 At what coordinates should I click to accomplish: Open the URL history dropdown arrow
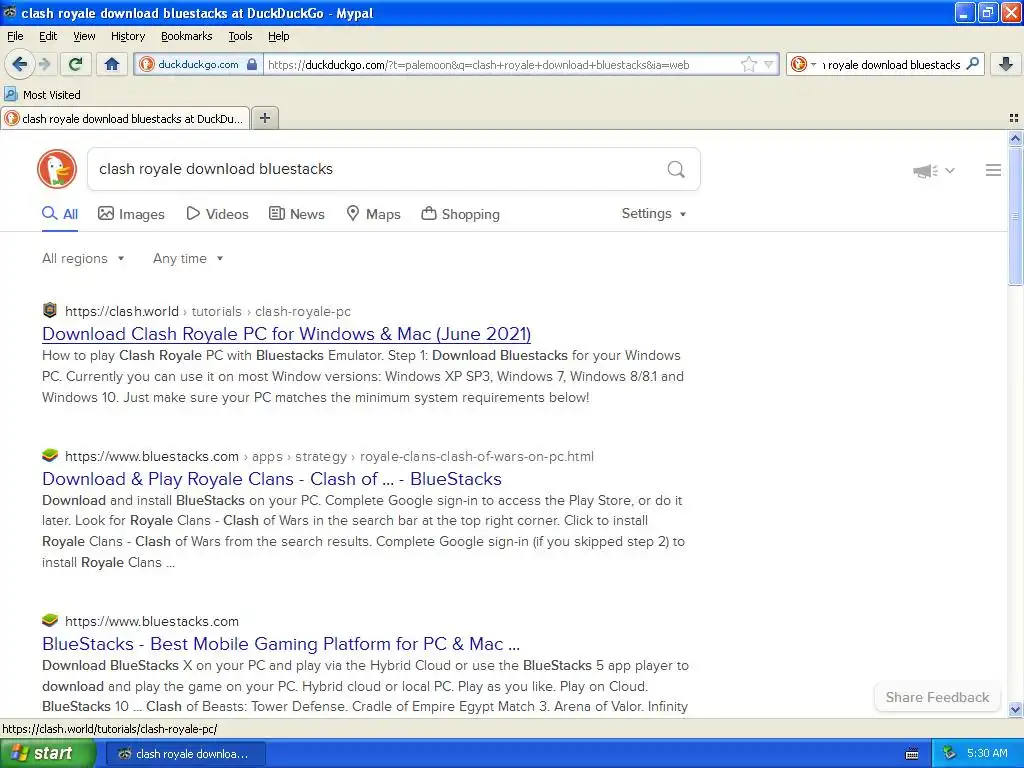[769, 64]
